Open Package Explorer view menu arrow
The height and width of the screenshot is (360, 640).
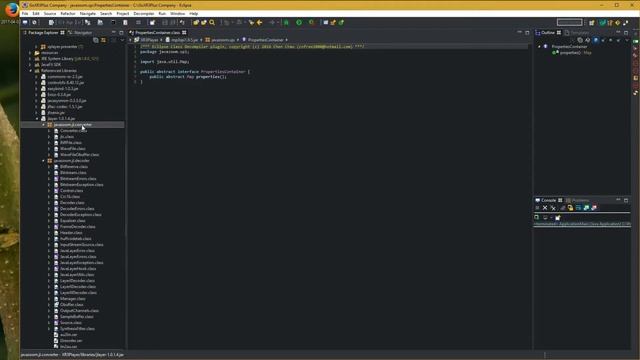(x=122, y=40)
